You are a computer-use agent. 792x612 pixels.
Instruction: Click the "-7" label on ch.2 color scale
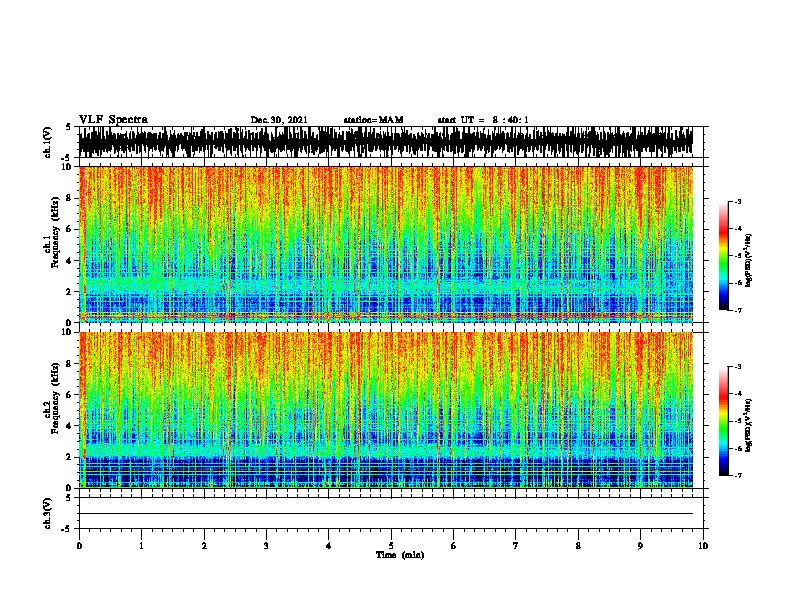pos(737,475)
